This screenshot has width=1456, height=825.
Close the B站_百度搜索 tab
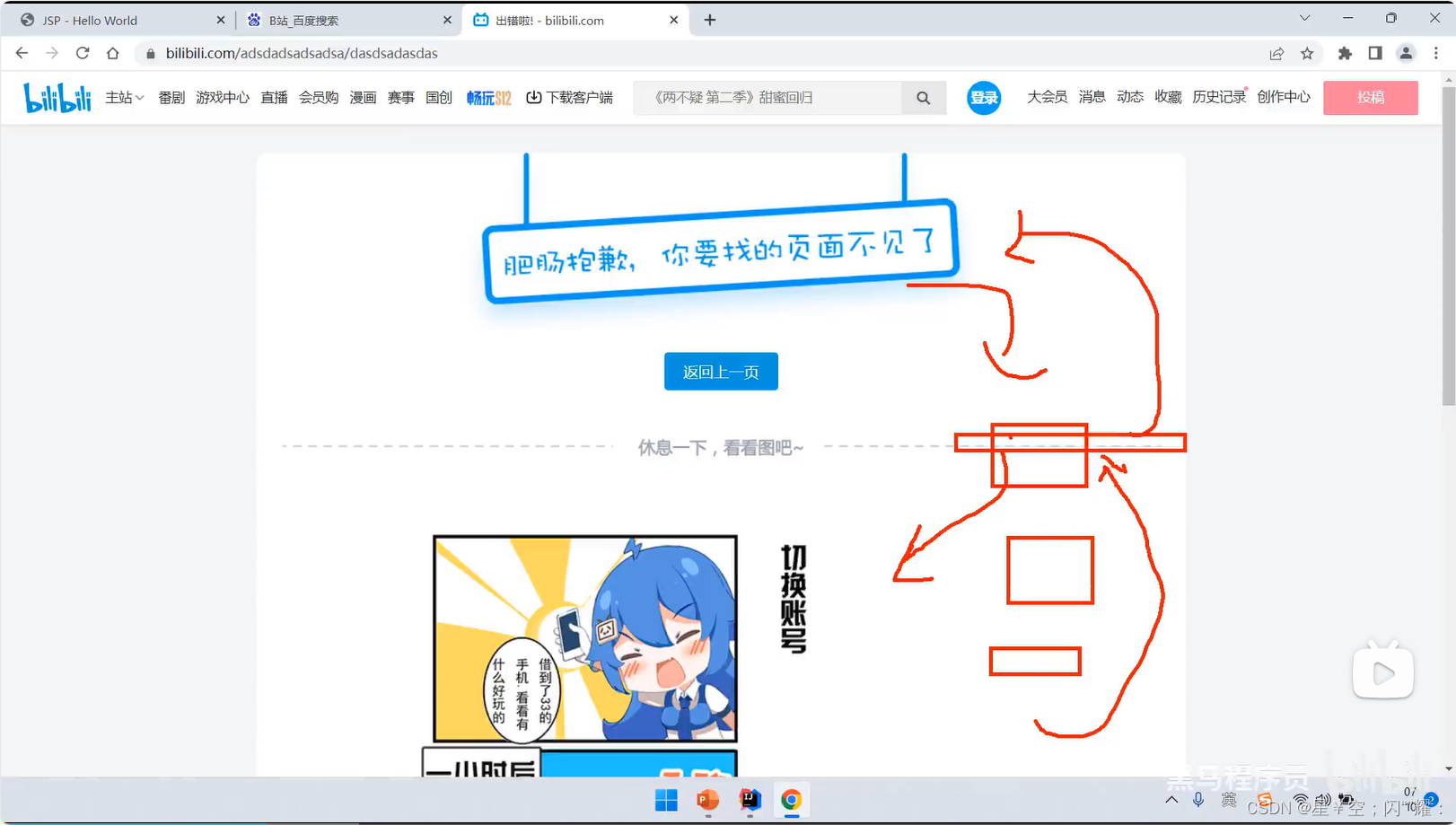coord(447,20)
